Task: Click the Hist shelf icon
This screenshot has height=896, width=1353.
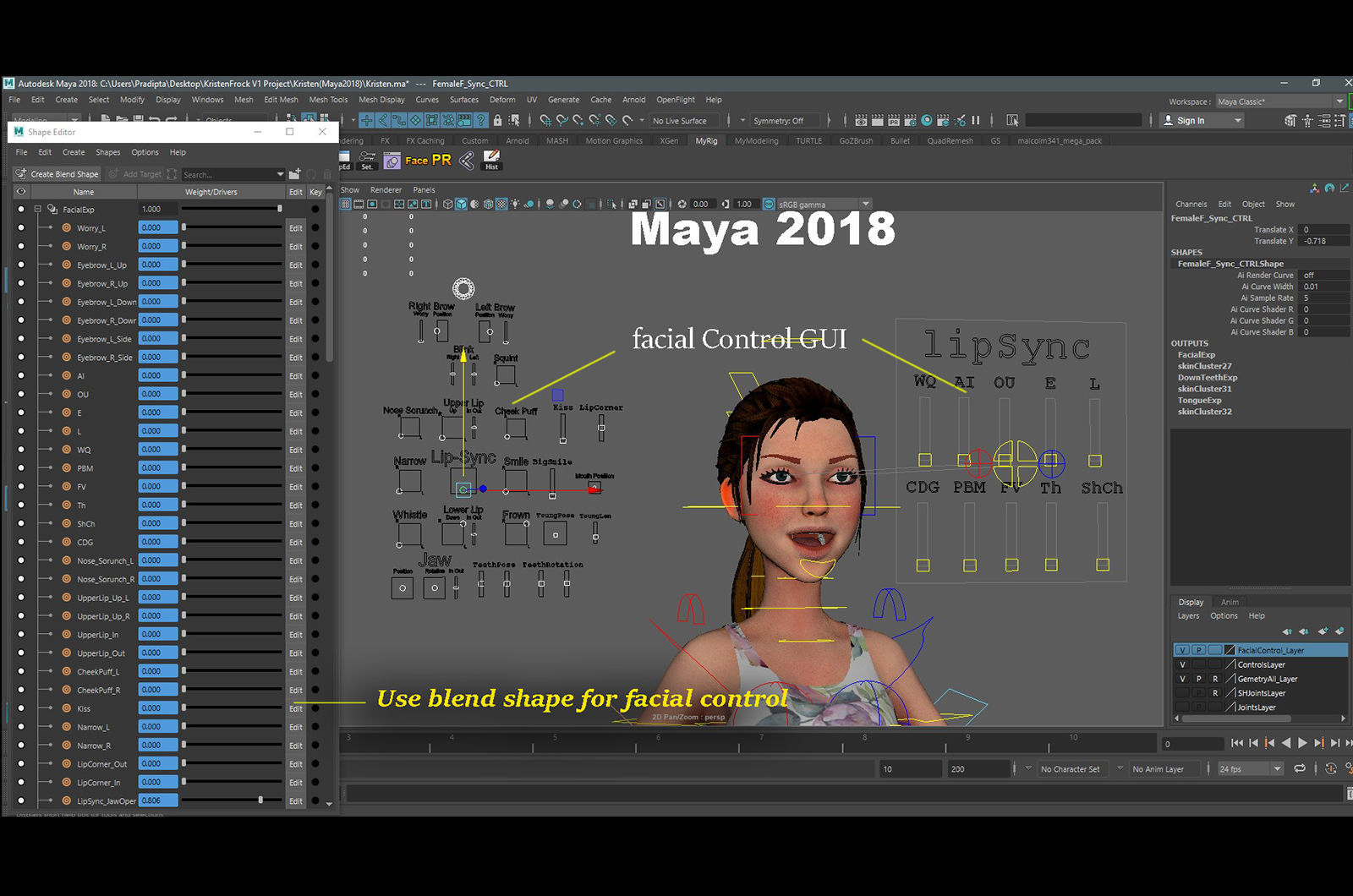Action: coord(491,160)
